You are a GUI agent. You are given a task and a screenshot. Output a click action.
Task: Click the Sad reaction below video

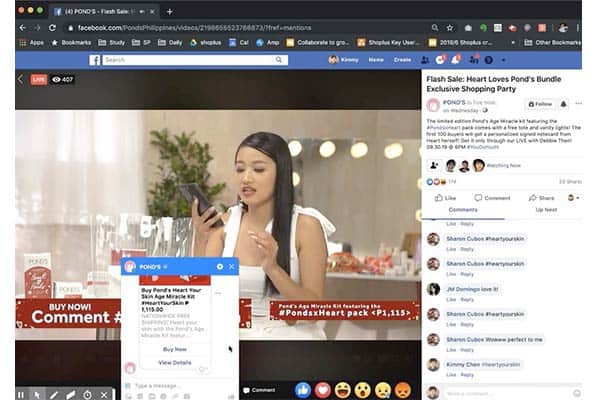[382, 390]
